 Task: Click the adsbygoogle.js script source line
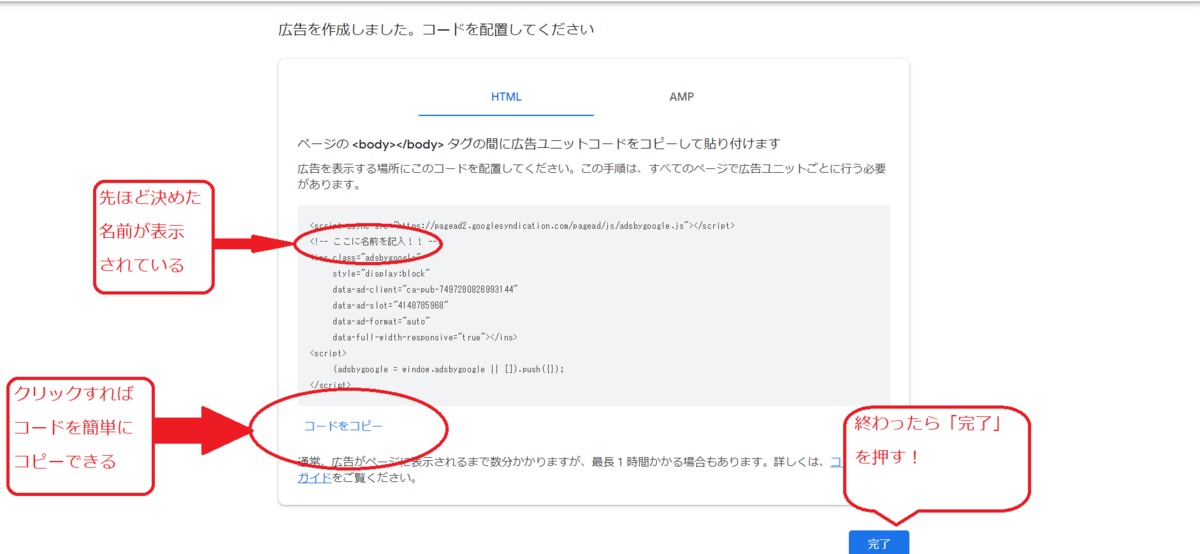(x=522, y=226)
